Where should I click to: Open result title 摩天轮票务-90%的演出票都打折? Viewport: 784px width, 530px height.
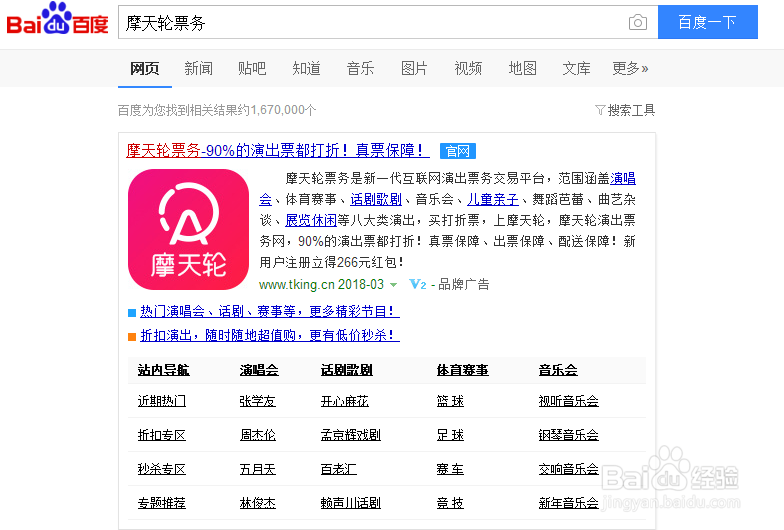click(x=278, y=150)
